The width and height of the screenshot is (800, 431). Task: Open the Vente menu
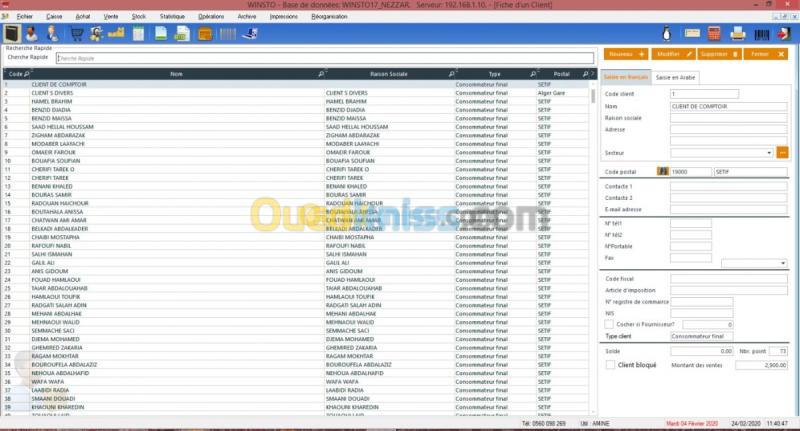[x=111, y=16]
